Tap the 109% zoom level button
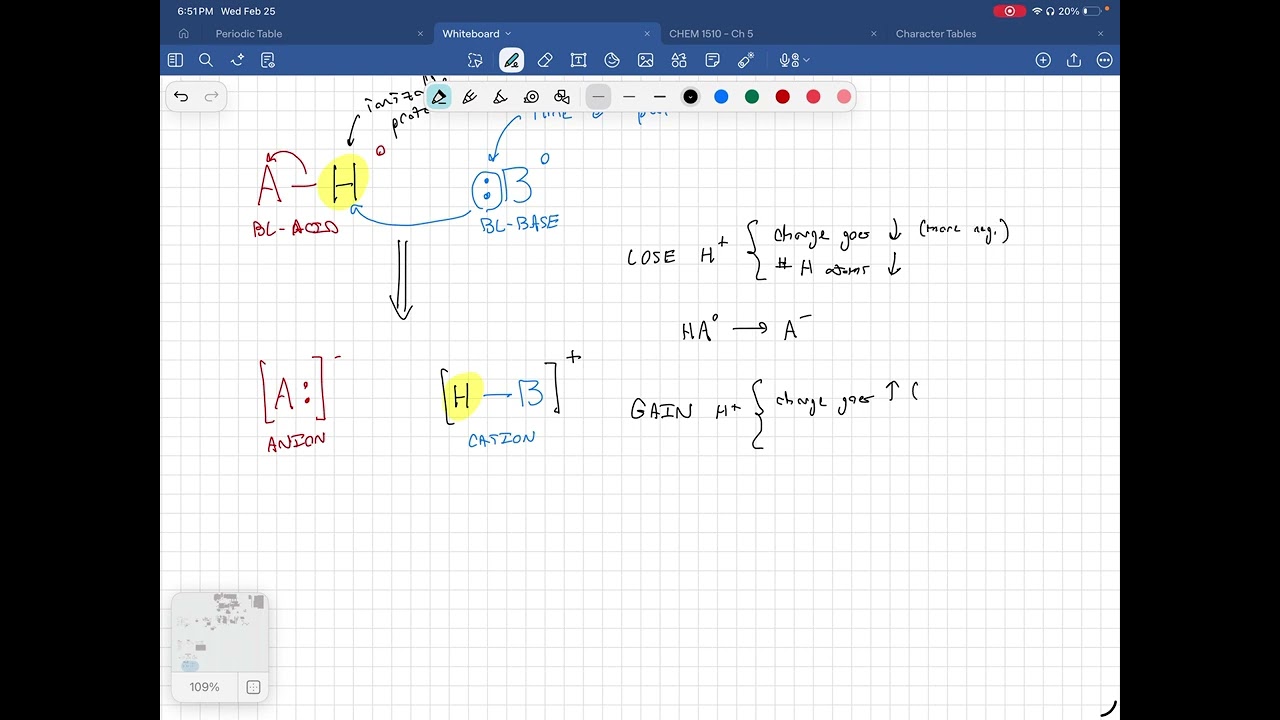Screen dimensions: 1280x720 [x=204, y=687]
